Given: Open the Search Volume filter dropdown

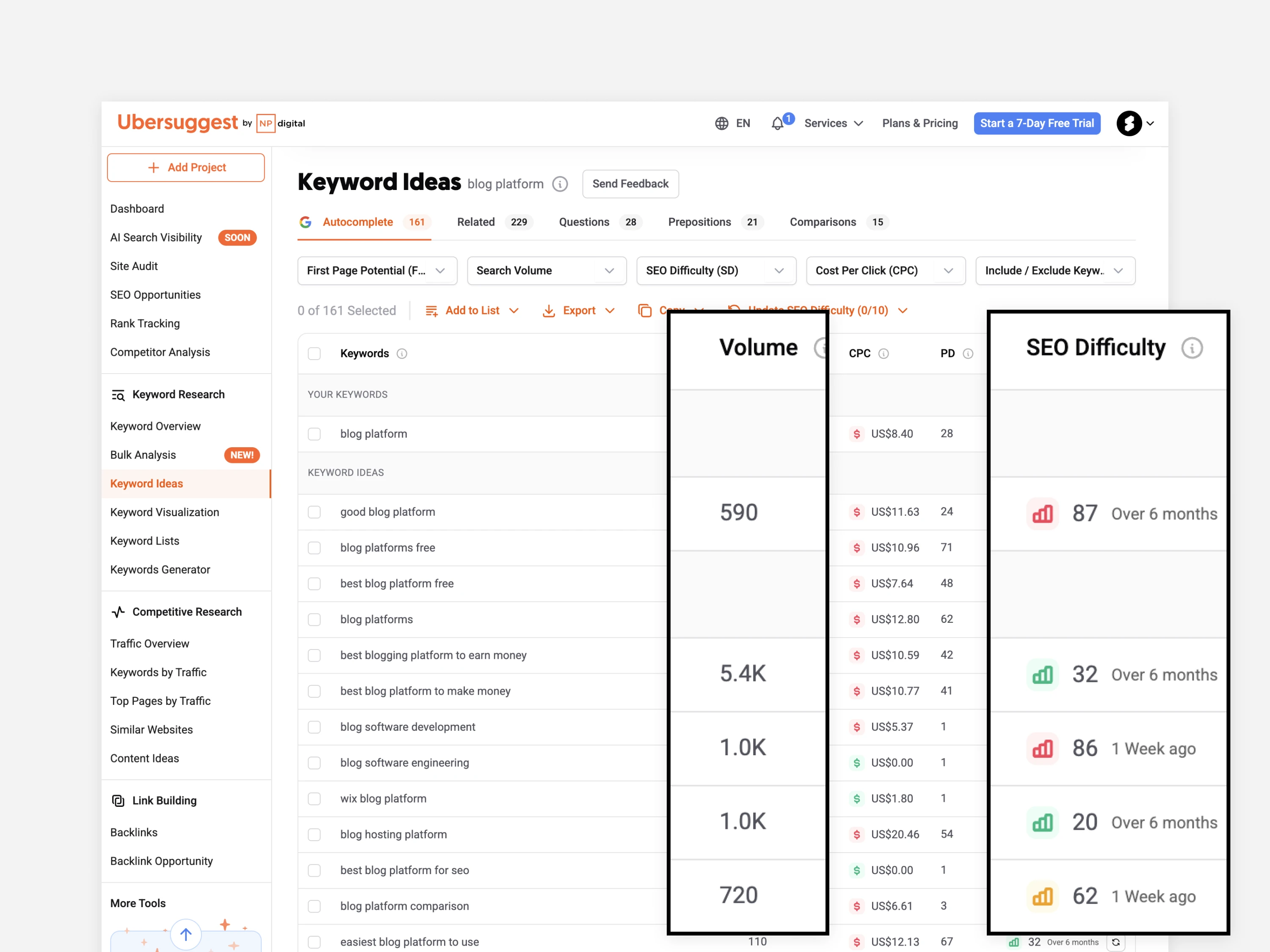Looking at the screenshot, I should point(546,271).
